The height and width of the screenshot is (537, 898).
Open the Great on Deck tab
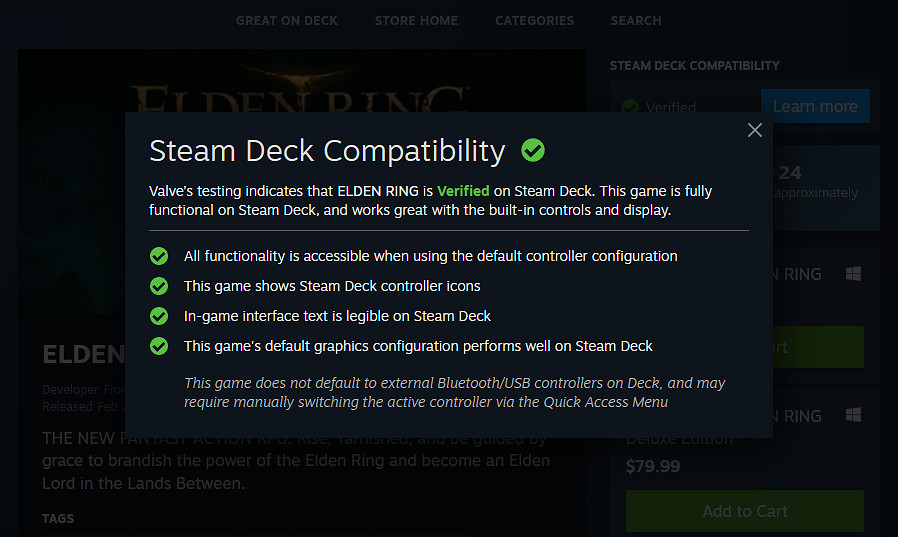click(287, 20)
